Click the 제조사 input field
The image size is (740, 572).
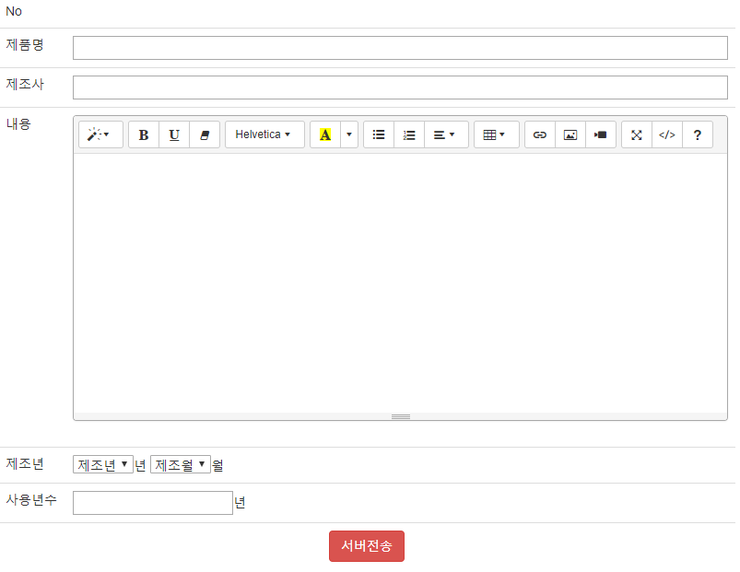(x=400, y=88)
